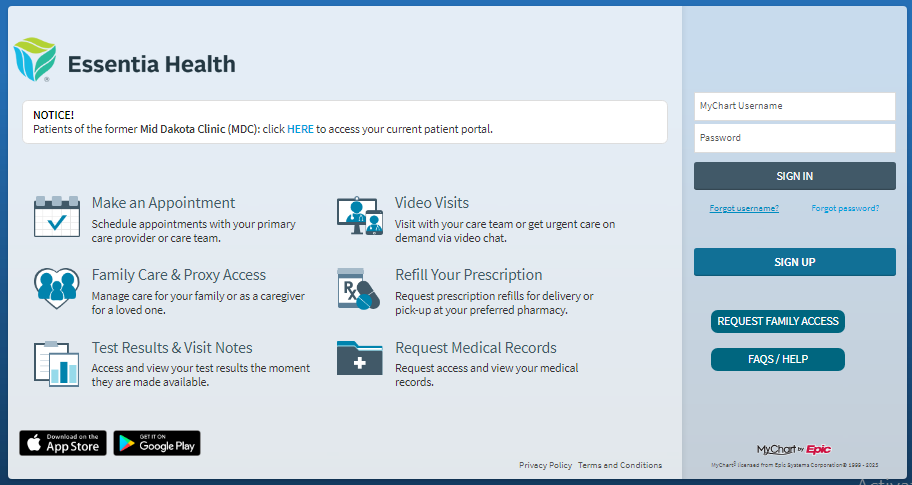
Task: Follow the Forgot password? link
Action: [x=845, y=208]
